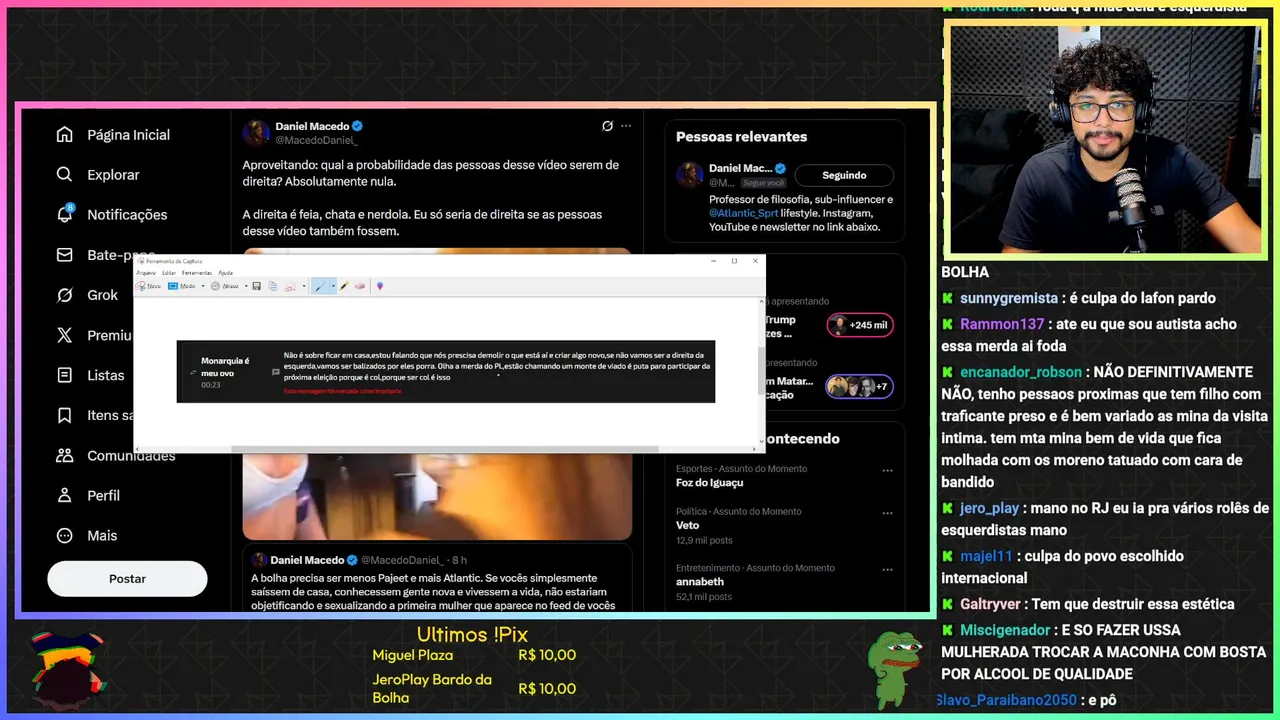Click chat username sunnygremista
The height and width of the screenshot is (720, 1280).
(1008, 298)
